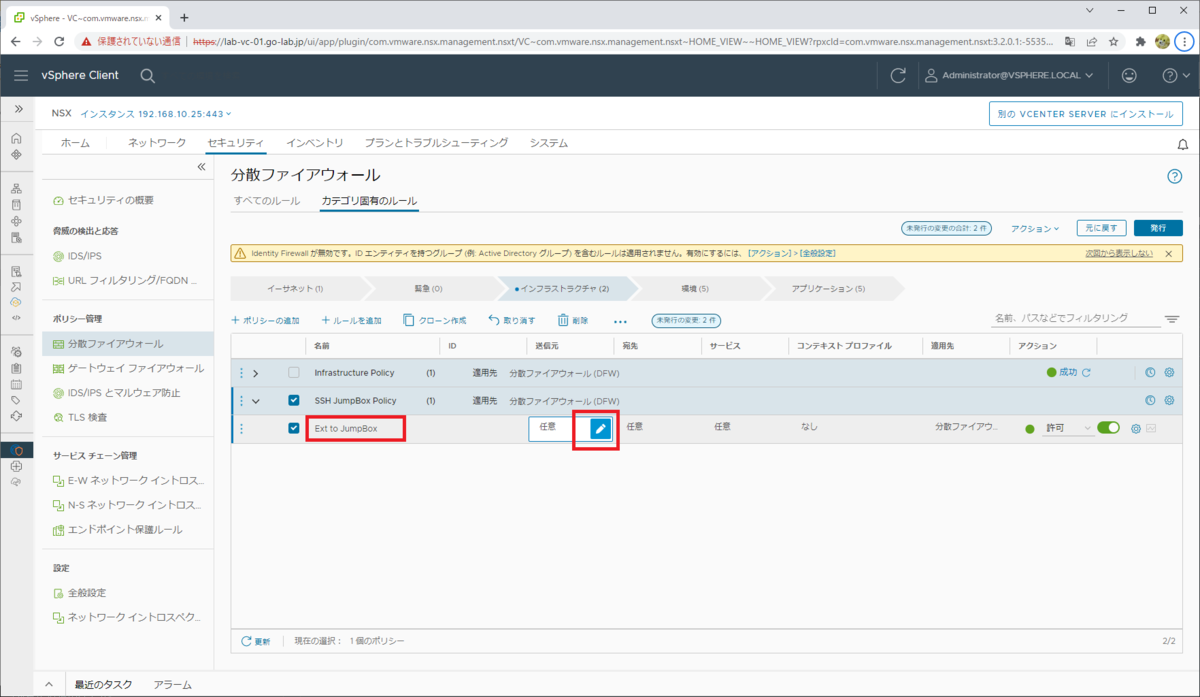Open プランとトラブルシューティング tab
1200x697 pixels.
point(436,143)
